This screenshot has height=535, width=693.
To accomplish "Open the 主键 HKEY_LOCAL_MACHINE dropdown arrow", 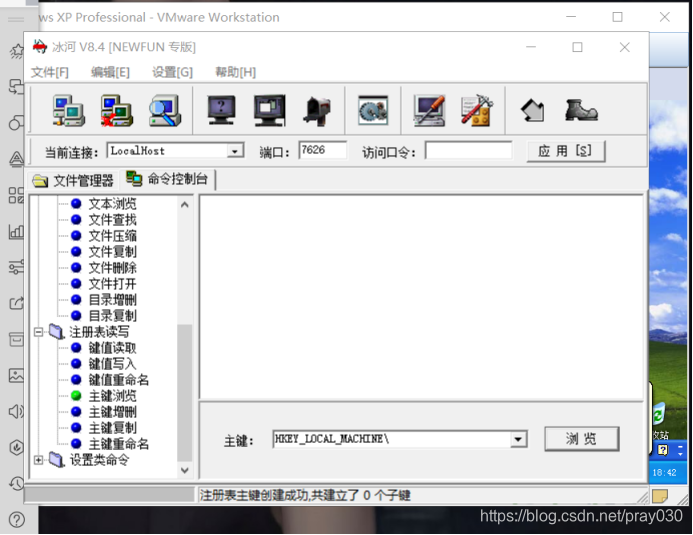I will pyautogui.click(x=518, y=440).
